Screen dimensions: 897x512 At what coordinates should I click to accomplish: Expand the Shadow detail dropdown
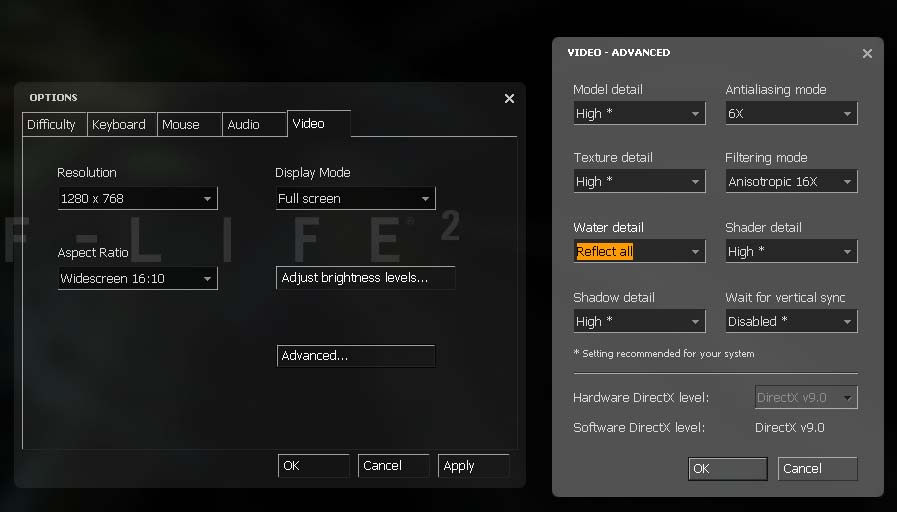(639, 322)
